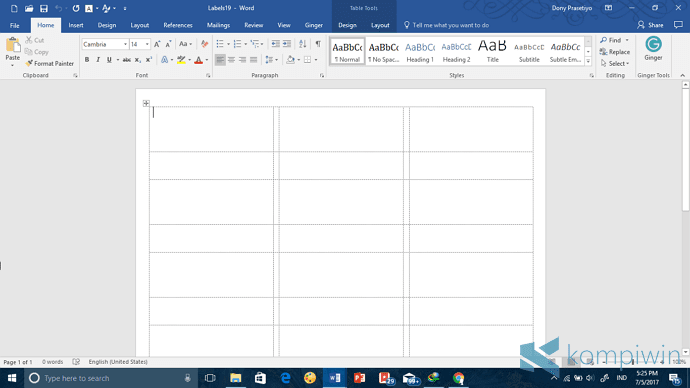This screenshot has width=690, height=388.
Task: Open File Explorer on the taskbar
Action: tap(235, 378)
